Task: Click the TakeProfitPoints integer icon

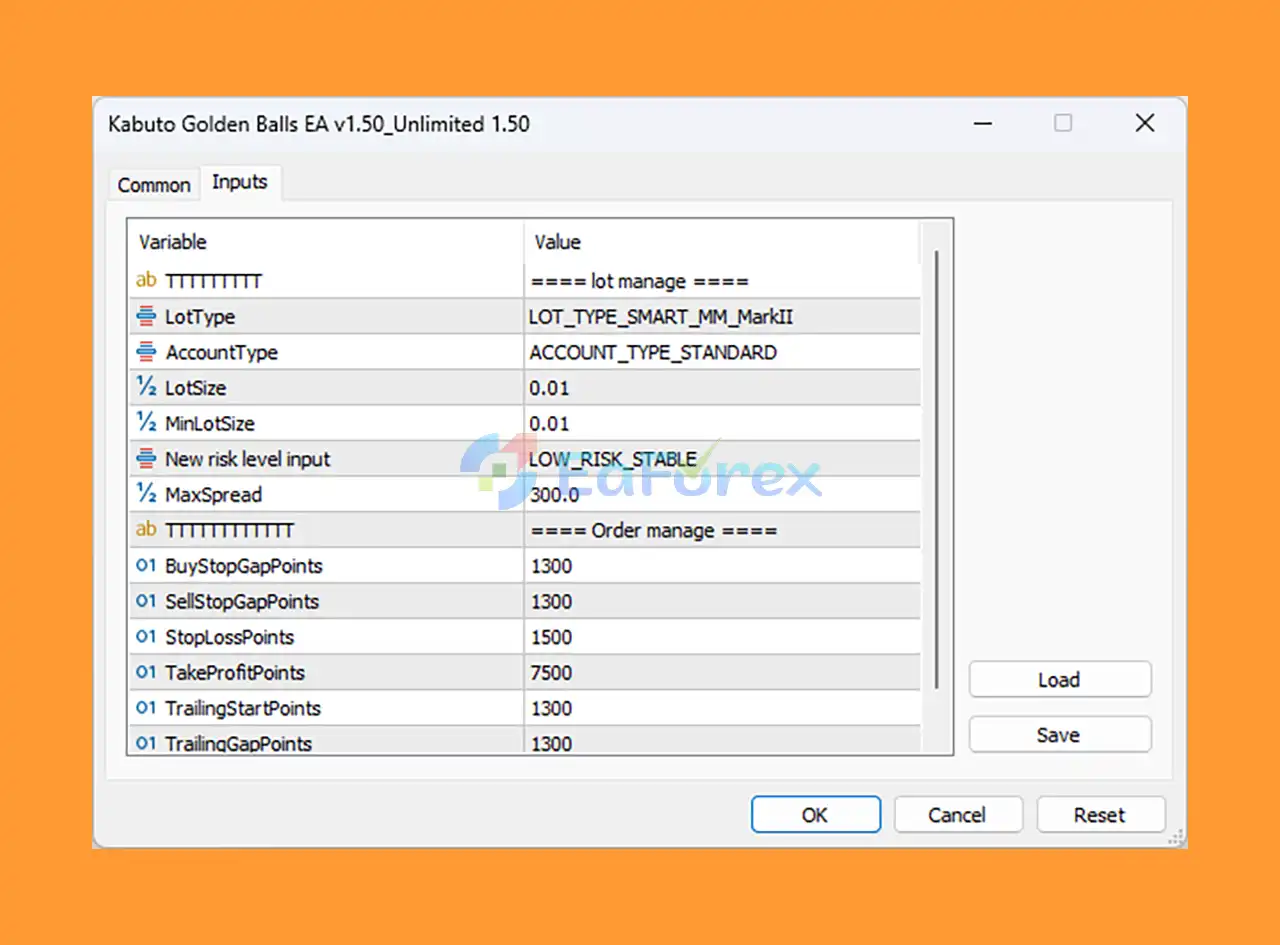Action: 146,672
